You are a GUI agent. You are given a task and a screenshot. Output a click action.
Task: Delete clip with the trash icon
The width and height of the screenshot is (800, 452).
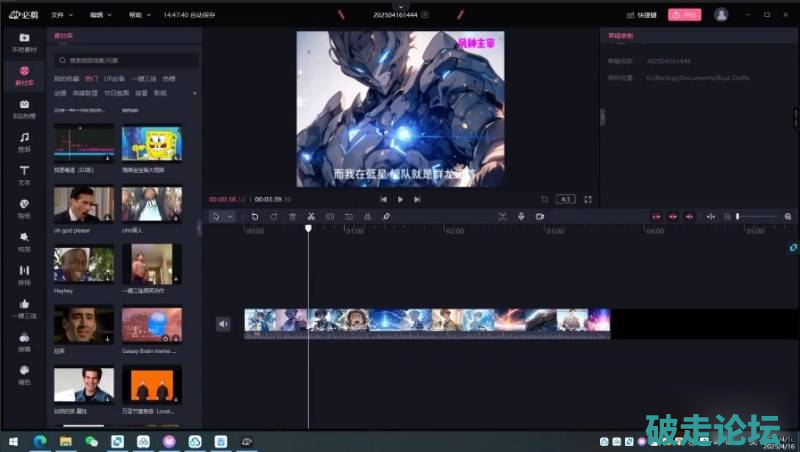(x=292, y=216)
